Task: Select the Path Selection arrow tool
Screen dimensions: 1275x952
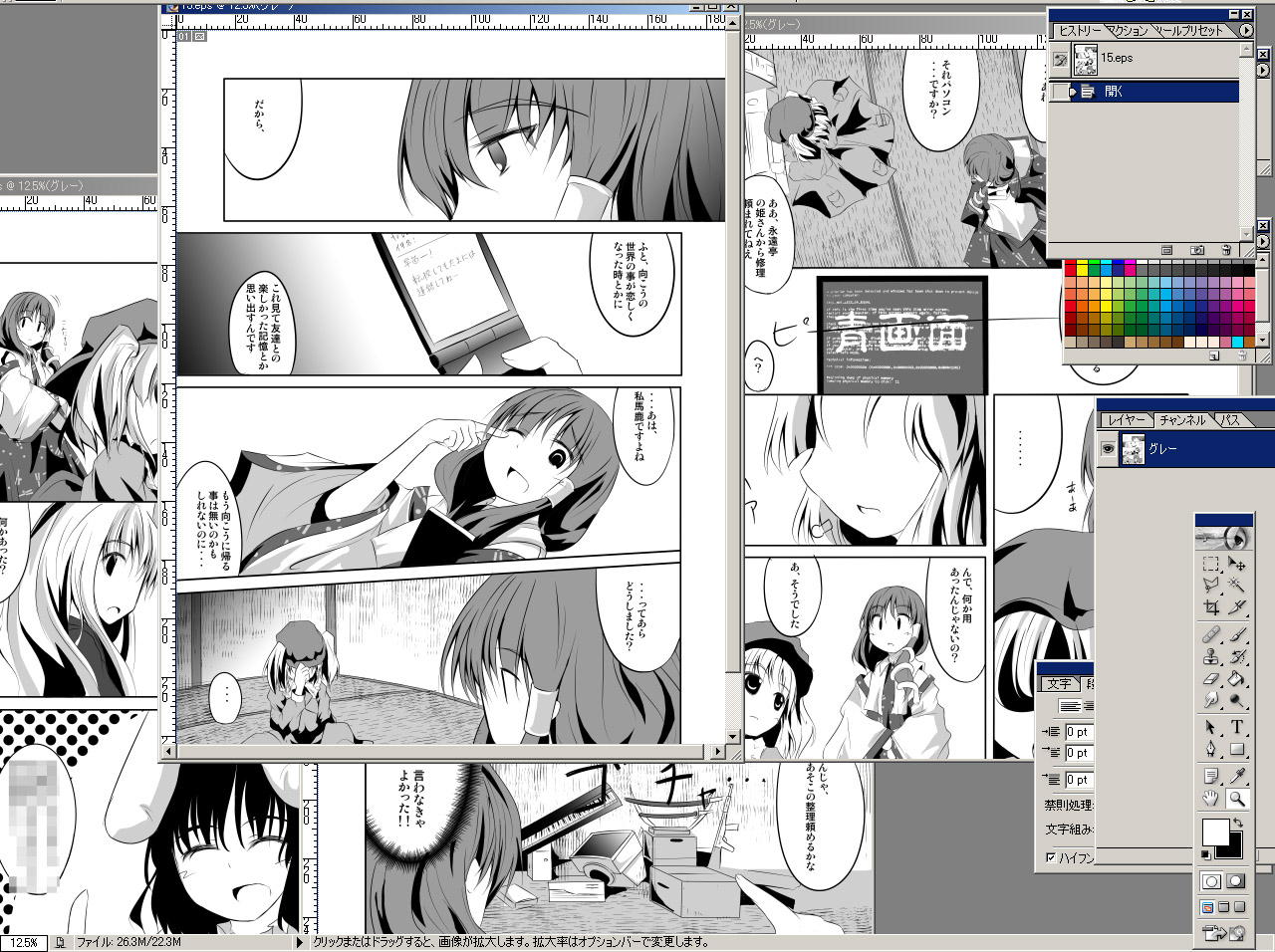Action: (x=1211, y=727)
